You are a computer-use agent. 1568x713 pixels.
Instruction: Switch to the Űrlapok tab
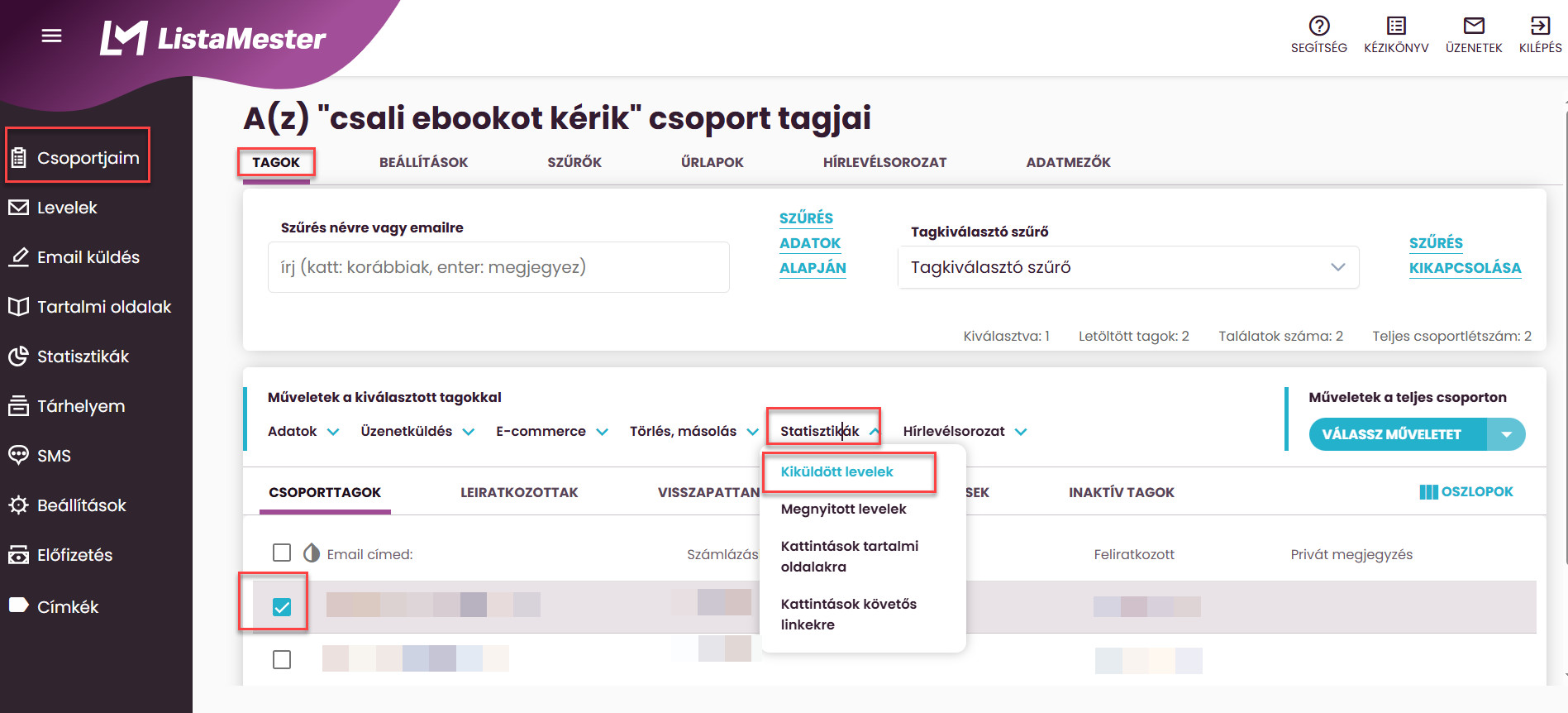(713, 162)
